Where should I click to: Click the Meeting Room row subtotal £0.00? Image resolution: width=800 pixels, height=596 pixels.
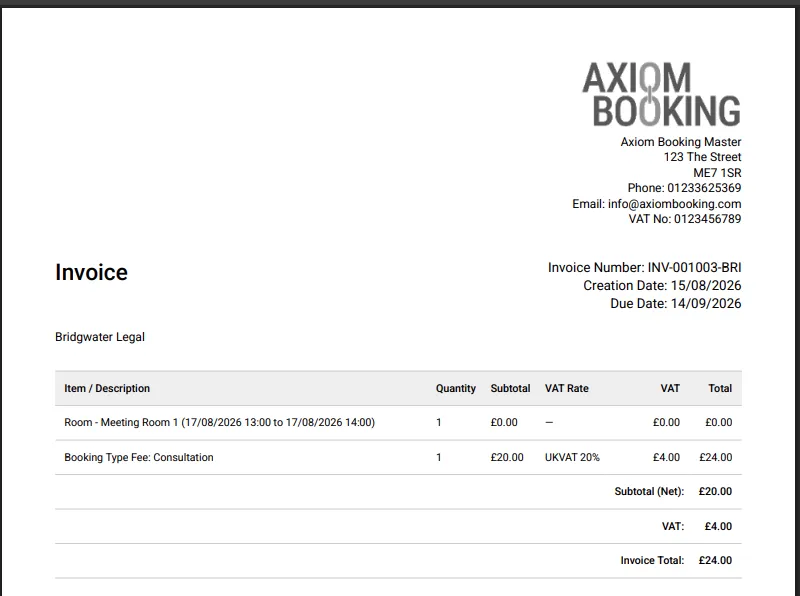pos(504,423)
